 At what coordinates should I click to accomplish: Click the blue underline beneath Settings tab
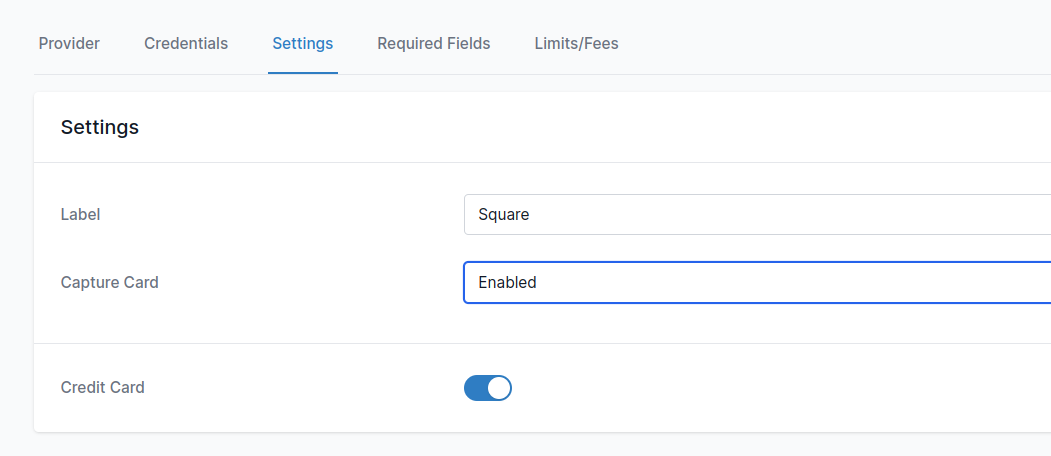pyautogui.click(x=303, y=72)
